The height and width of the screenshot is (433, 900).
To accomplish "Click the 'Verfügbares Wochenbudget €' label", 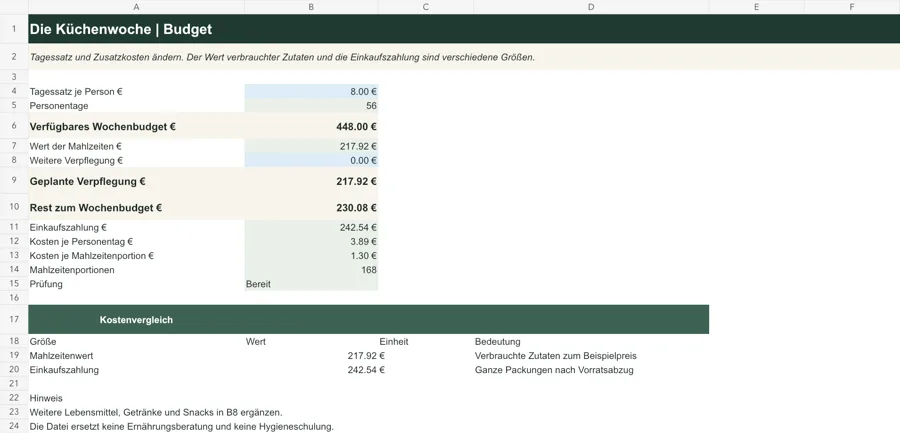I will point(103,127).
